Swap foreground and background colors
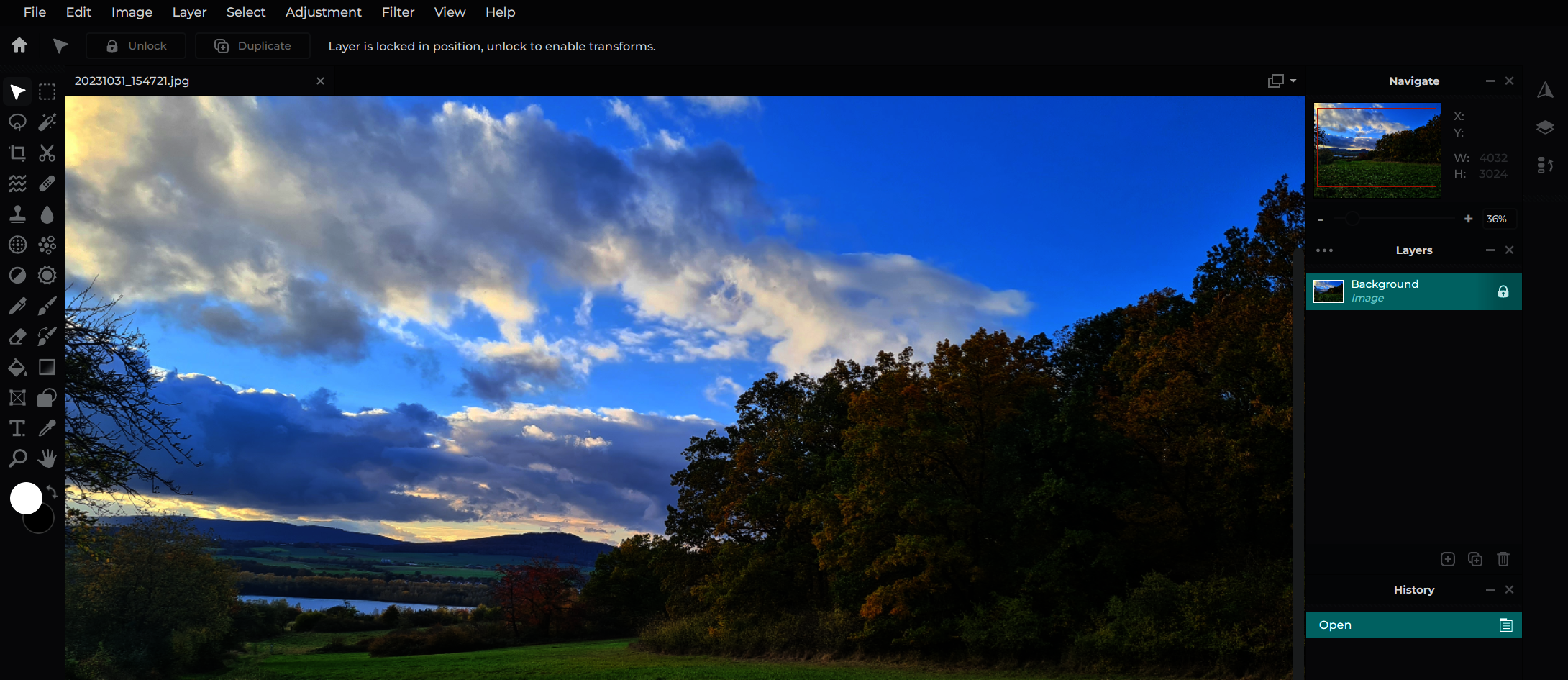Viewport: 1568px width, 680px height. coord(52,491)
